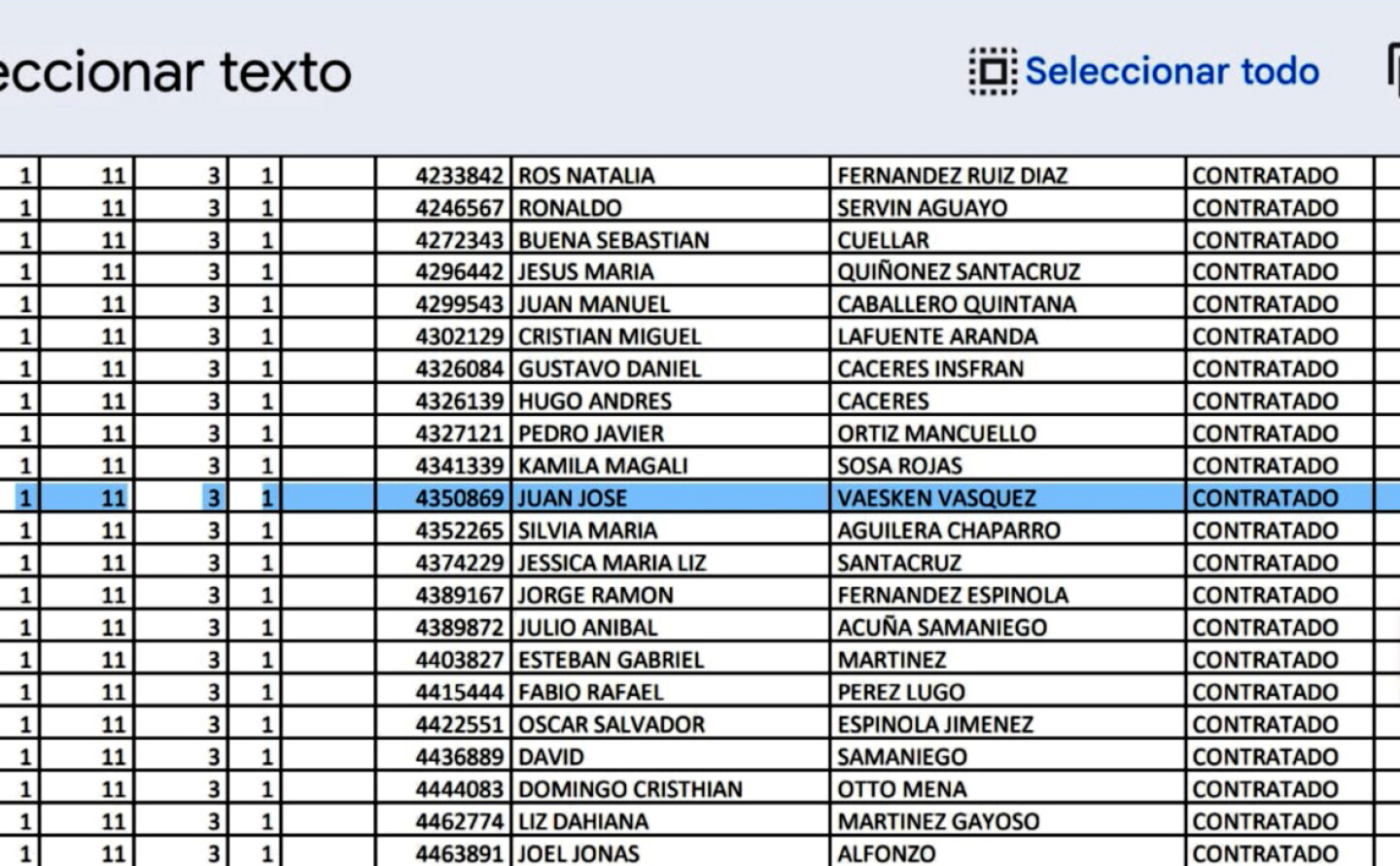Select the text ROS NATALIA
The width and height of the screenshot is (1400, 866).
click(586, 176)
